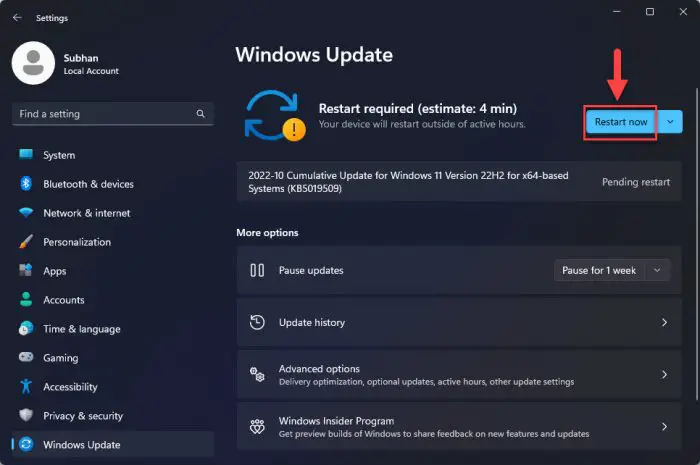The height and width of the screenshot is (465, 700).
Task: Click the Bluetooth icon in sidebar
Action: 26,183
